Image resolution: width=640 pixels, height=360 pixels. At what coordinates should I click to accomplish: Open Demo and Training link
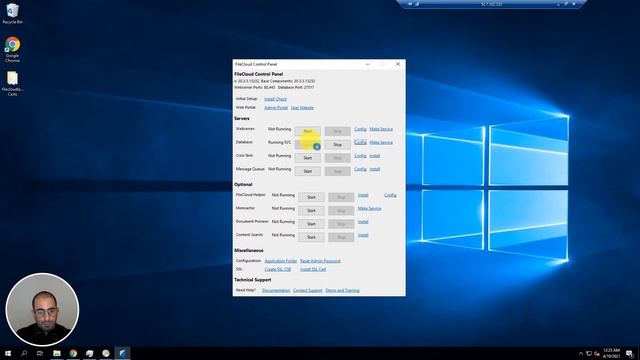pyautogui.click(x=342, y=291)
